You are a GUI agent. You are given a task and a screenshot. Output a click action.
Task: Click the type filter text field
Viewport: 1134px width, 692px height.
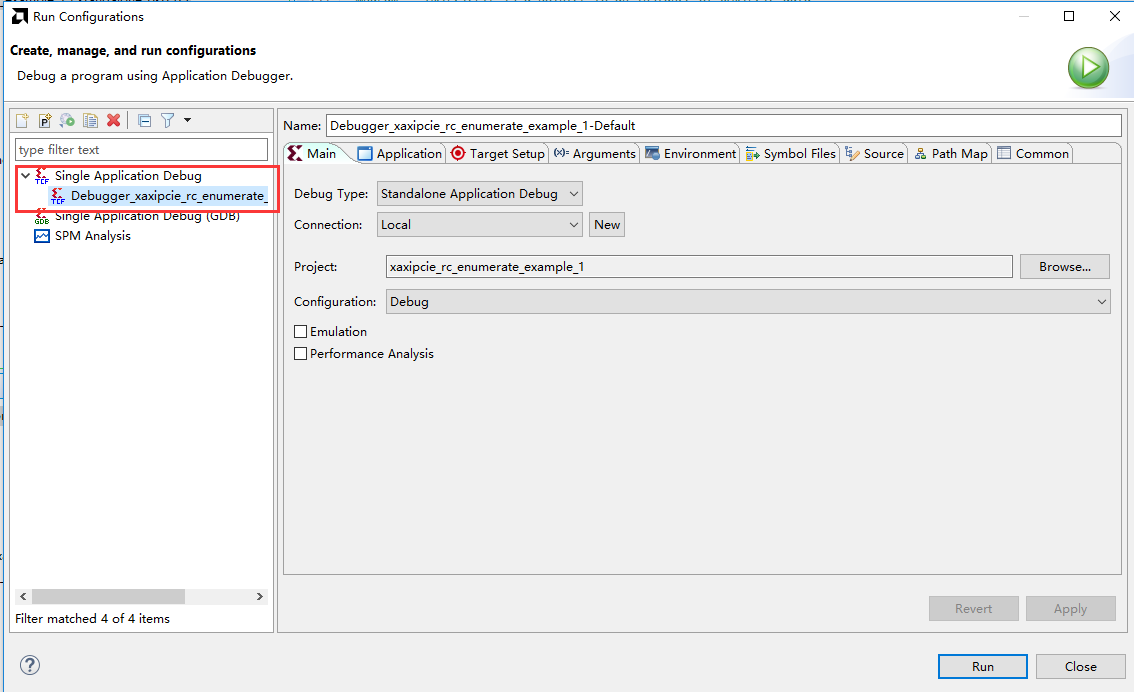[141, 150]
